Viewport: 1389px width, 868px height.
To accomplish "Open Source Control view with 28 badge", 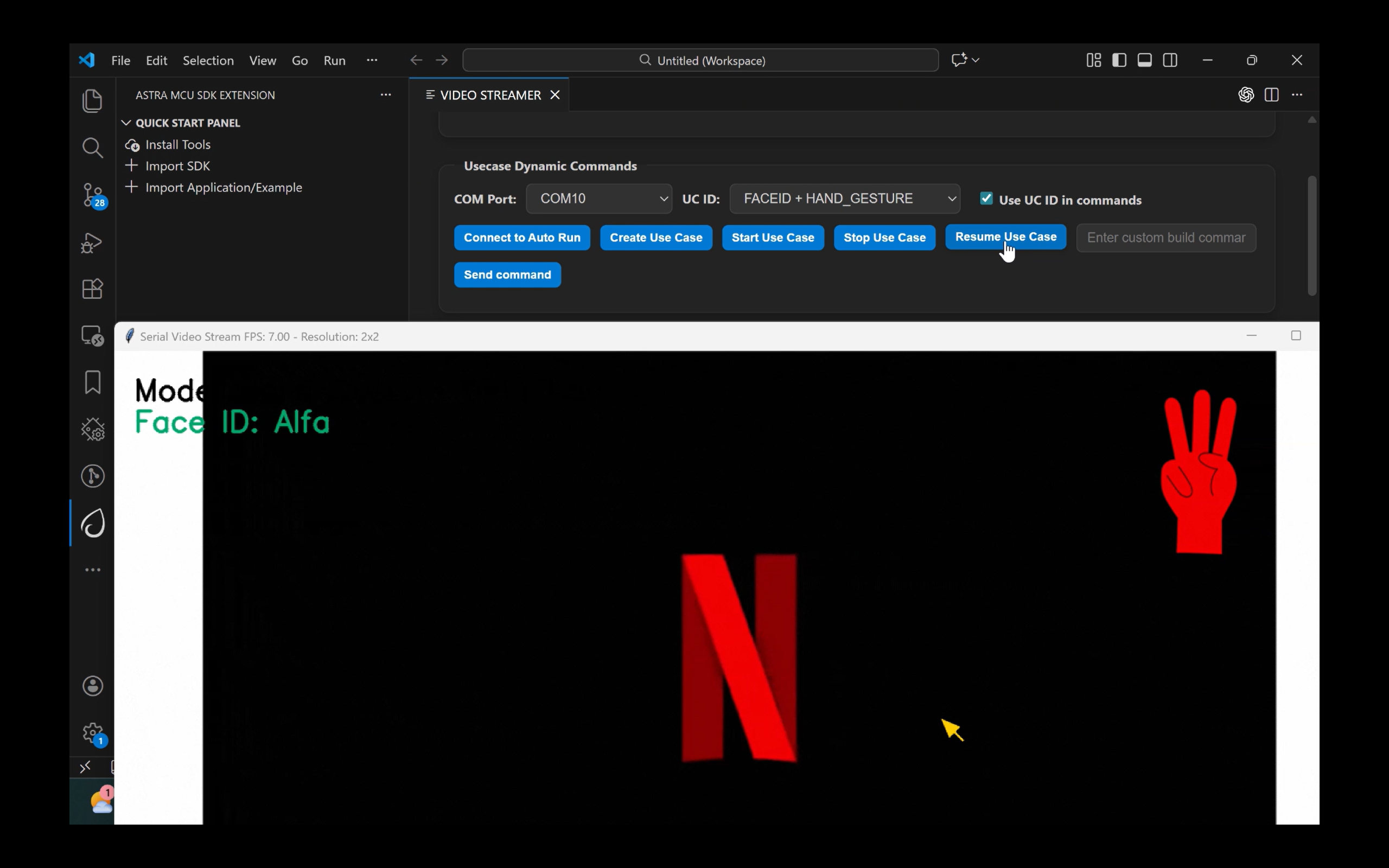I will tap(92, 195).
